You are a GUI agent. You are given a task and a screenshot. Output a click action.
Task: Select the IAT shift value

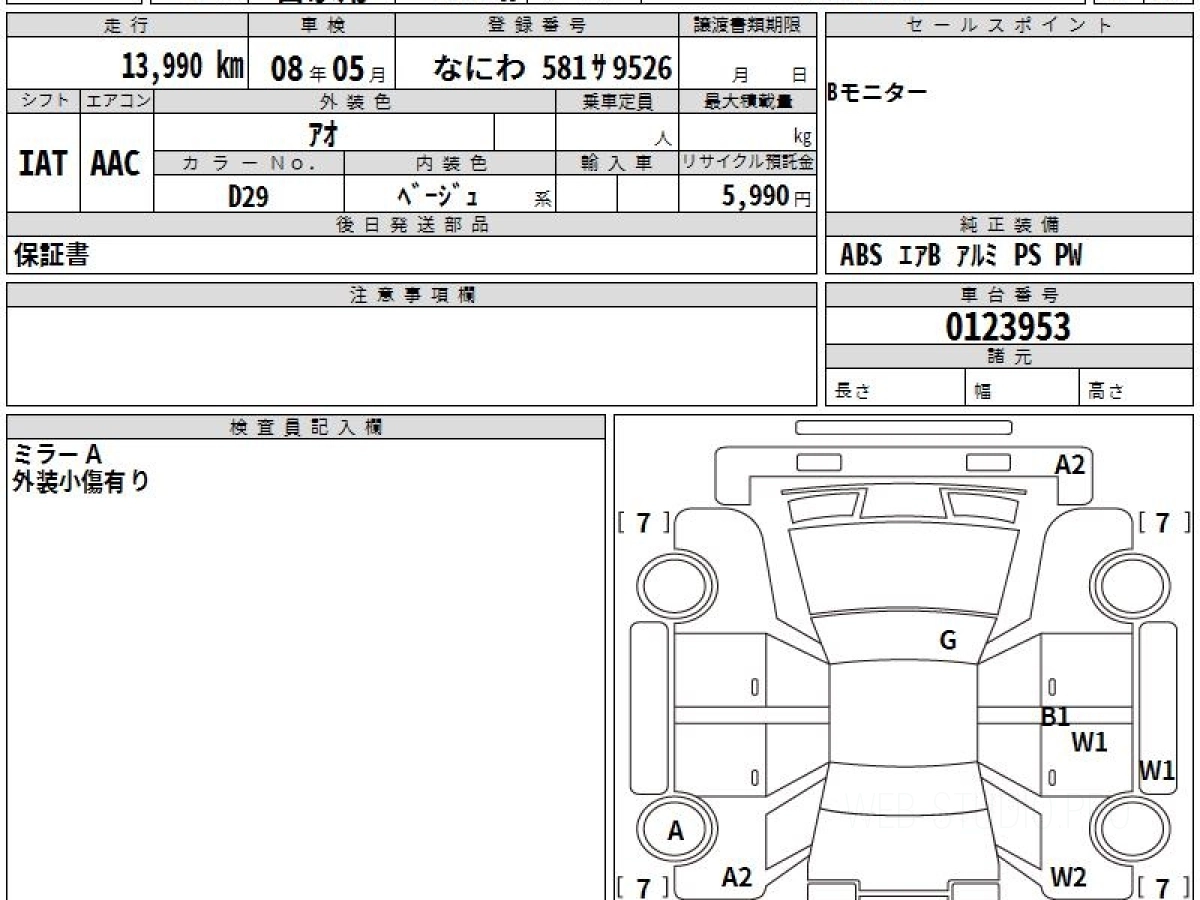point(43,163)
